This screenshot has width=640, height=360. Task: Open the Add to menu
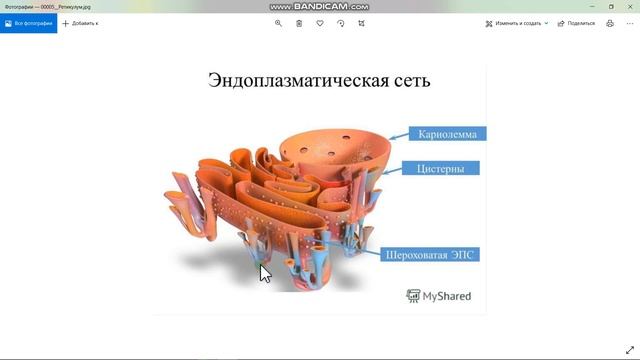click(x=80, y=23)
